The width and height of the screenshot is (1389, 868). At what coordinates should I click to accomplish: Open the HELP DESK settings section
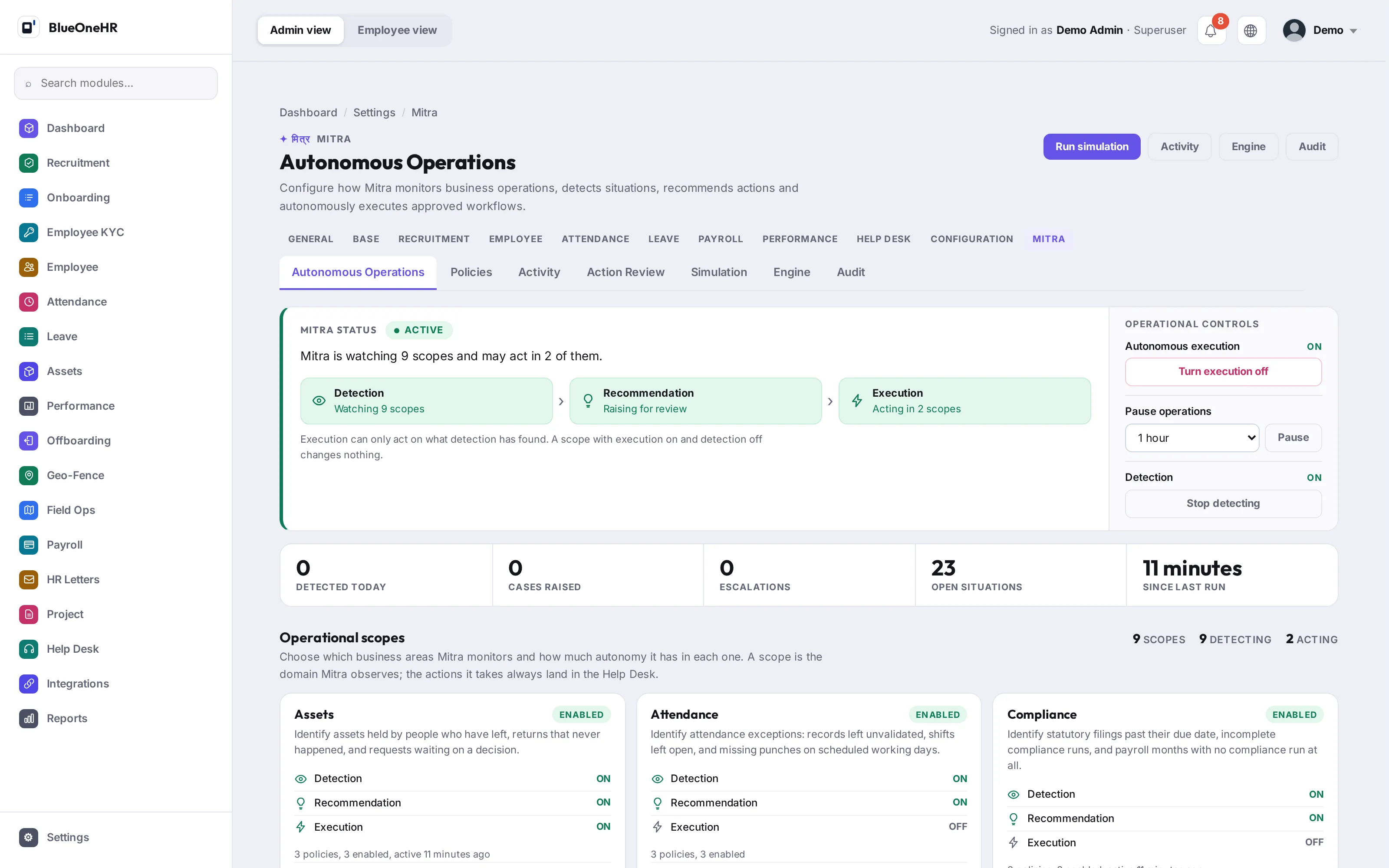[x=883, y=239]
